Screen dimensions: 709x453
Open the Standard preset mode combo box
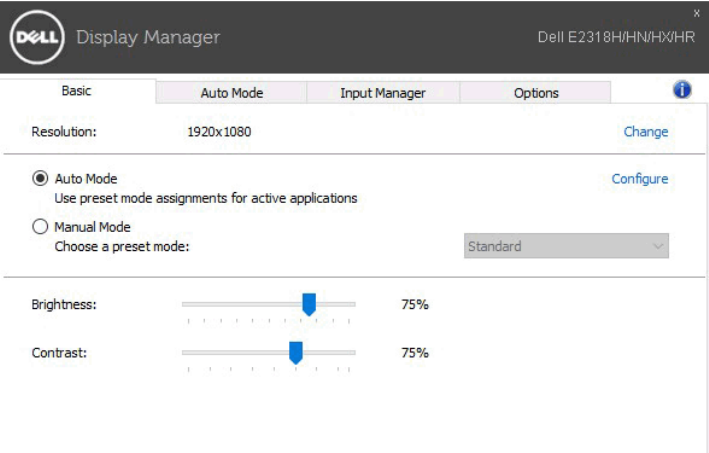pos(566,246)
